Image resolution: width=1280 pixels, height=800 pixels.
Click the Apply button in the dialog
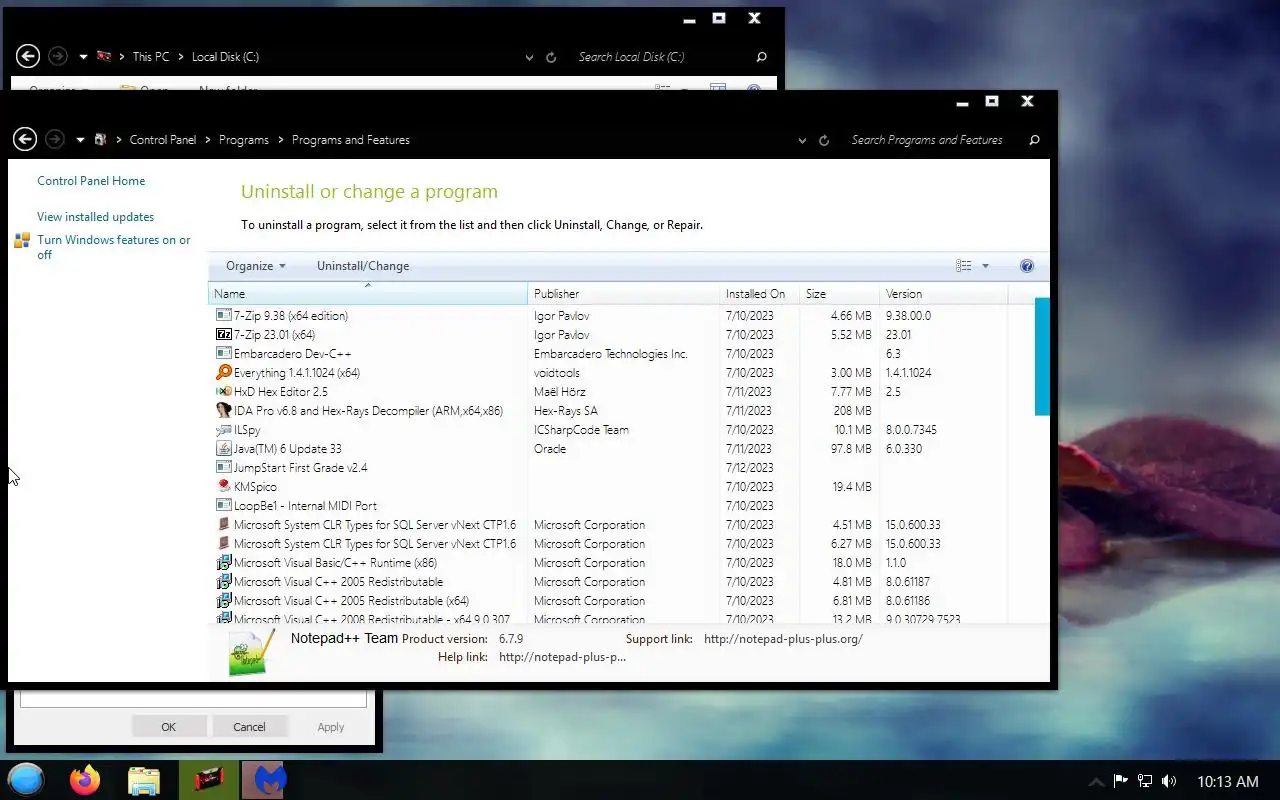tap(330, 727)
